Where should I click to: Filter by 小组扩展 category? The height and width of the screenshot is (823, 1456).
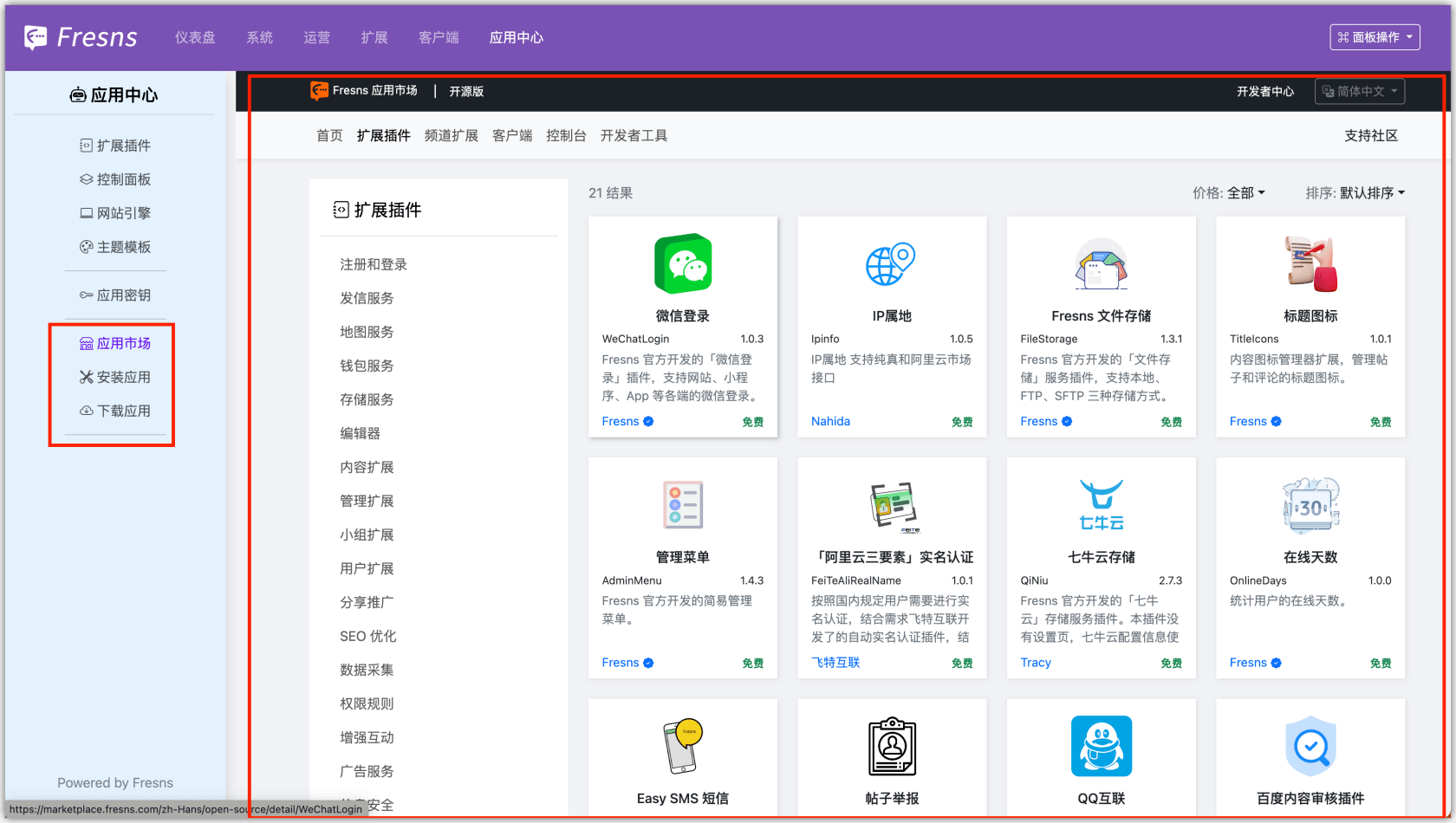[367, 535]
